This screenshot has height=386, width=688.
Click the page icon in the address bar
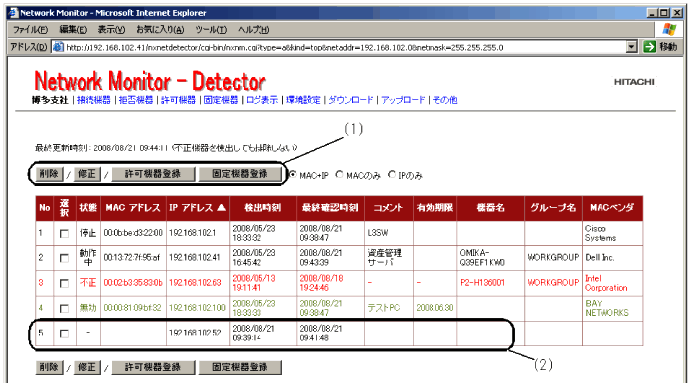click(58, 47)
